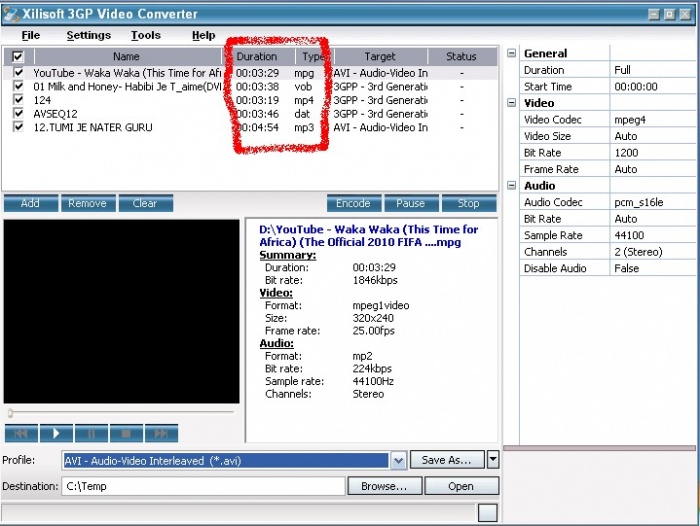The width and height of the screenshot is (700, 526).
Task: Click the Clear button
Action: pos(145,203)
